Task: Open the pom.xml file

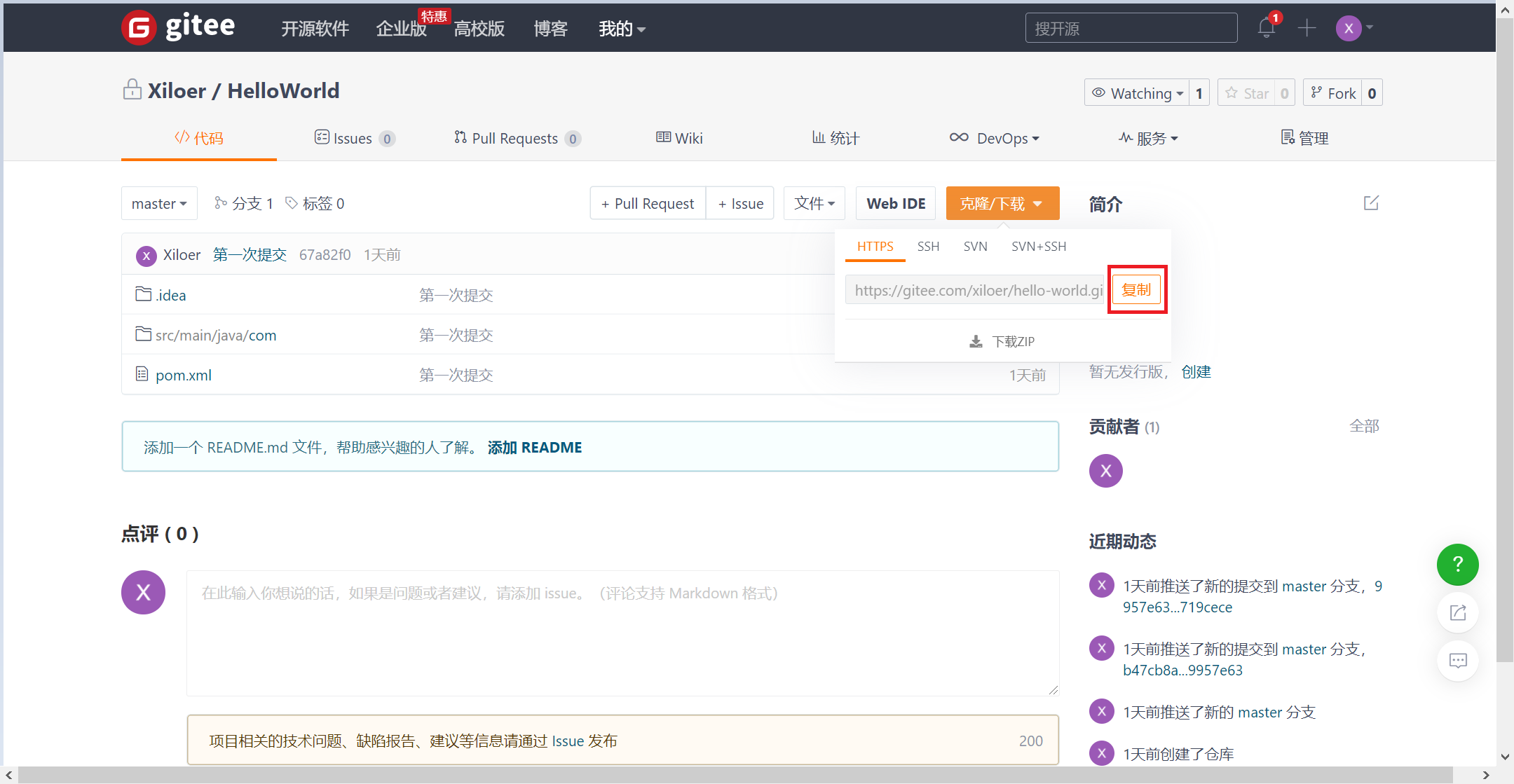Action: point(183,375)
